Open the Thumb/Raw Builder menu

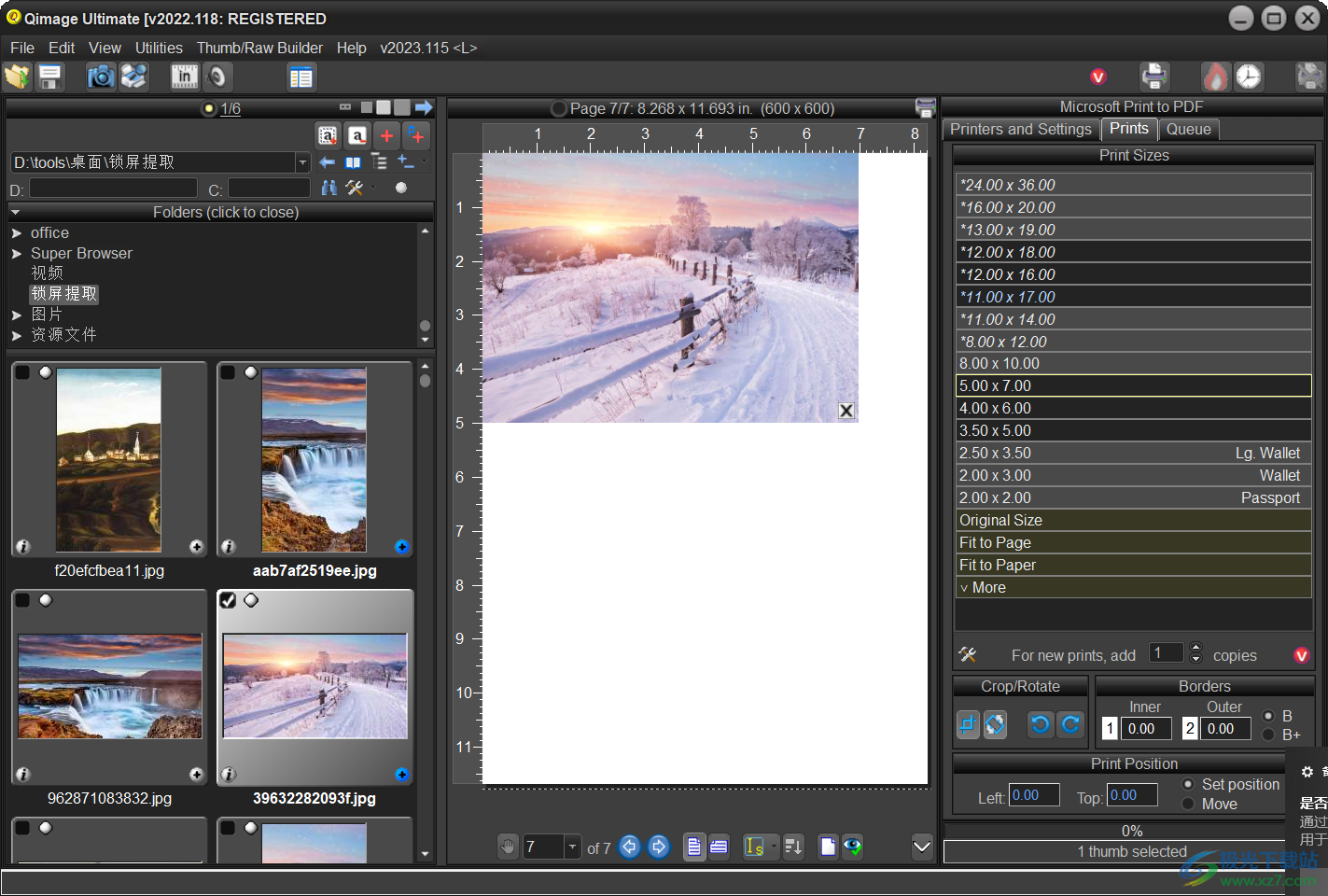(x=259, y=48)
